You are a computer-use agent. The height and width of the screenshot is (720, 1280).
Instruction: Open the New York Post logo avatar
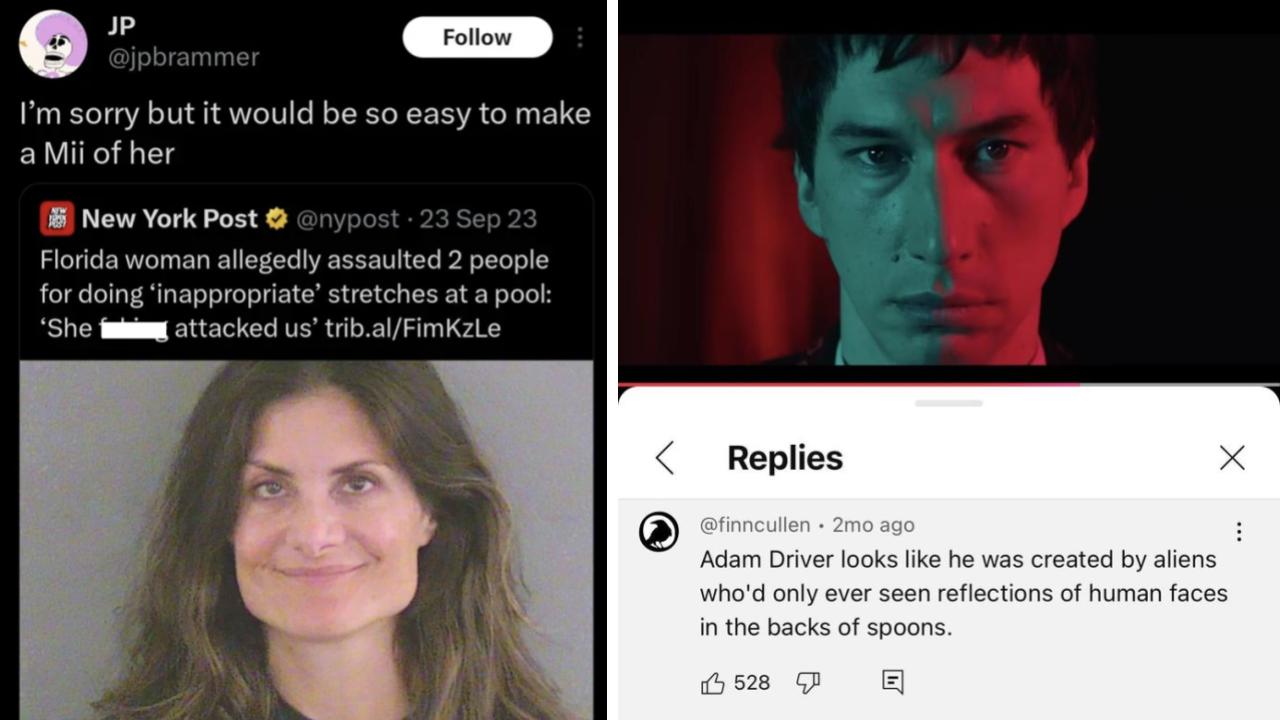[57, 218]
